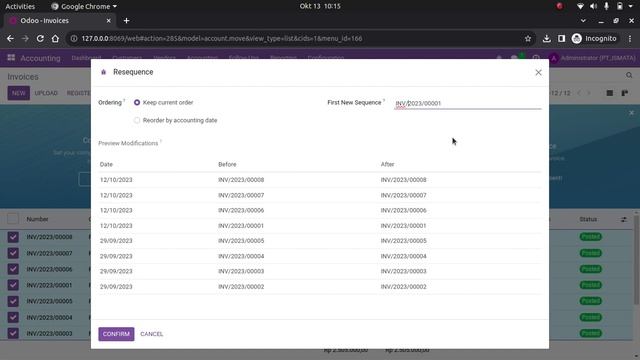Click the microphone status icon
The width and height of the screenshot is (640, 360).
(x=607, y=6)
